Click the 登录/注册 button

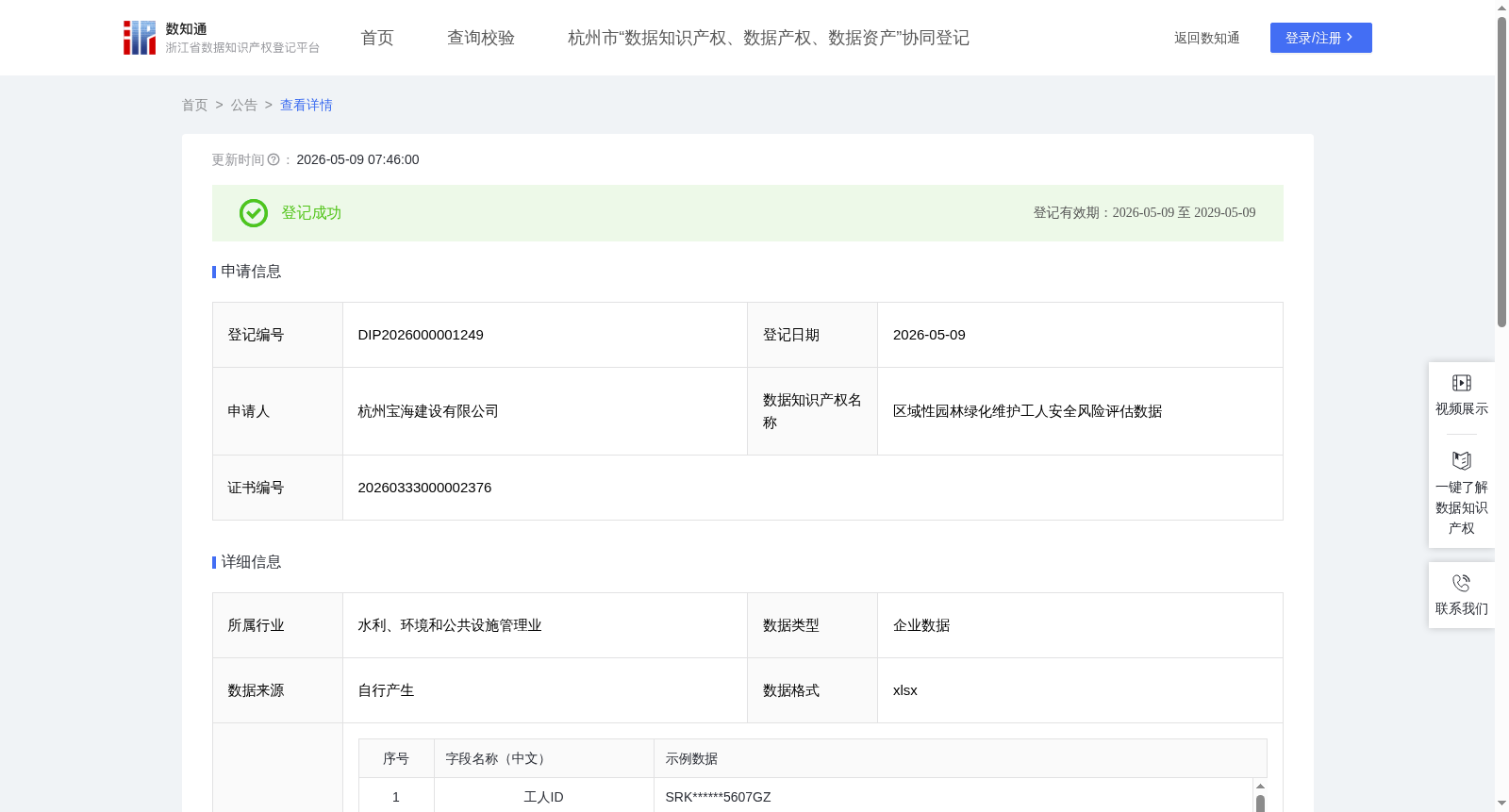coord(1320,38)
